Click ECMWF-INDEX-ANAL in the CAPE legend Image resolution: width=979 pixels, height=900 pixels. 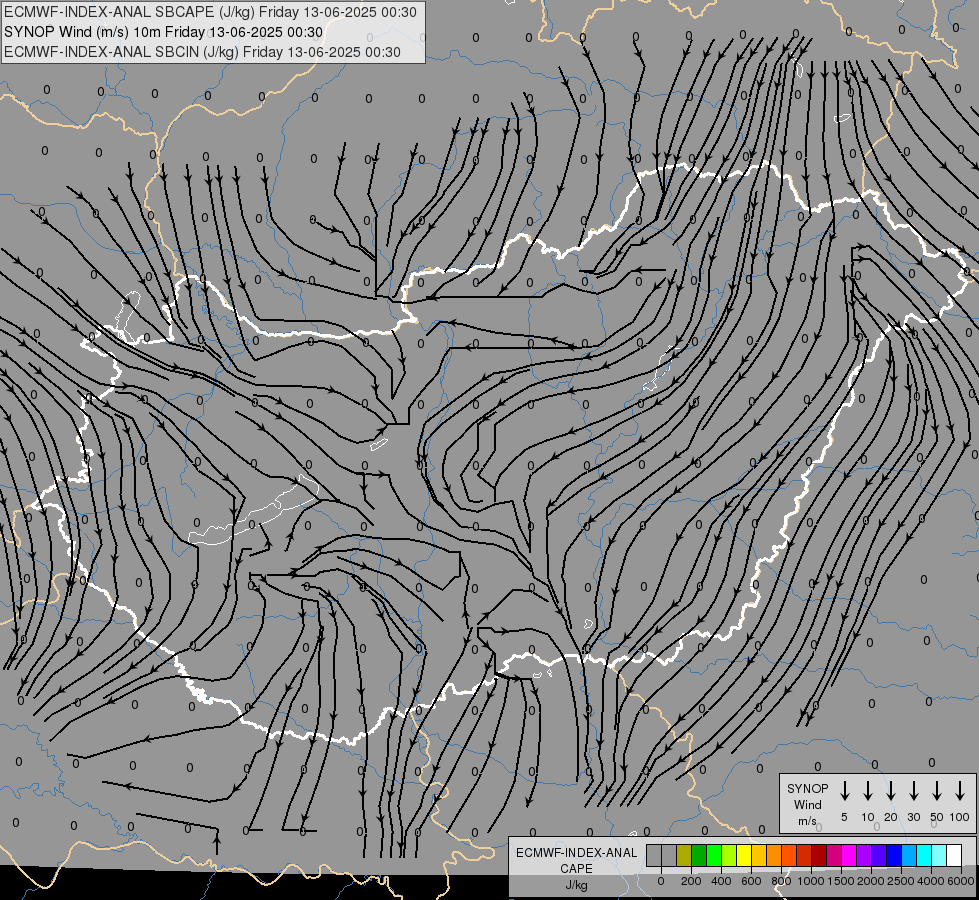coord(576,853)
